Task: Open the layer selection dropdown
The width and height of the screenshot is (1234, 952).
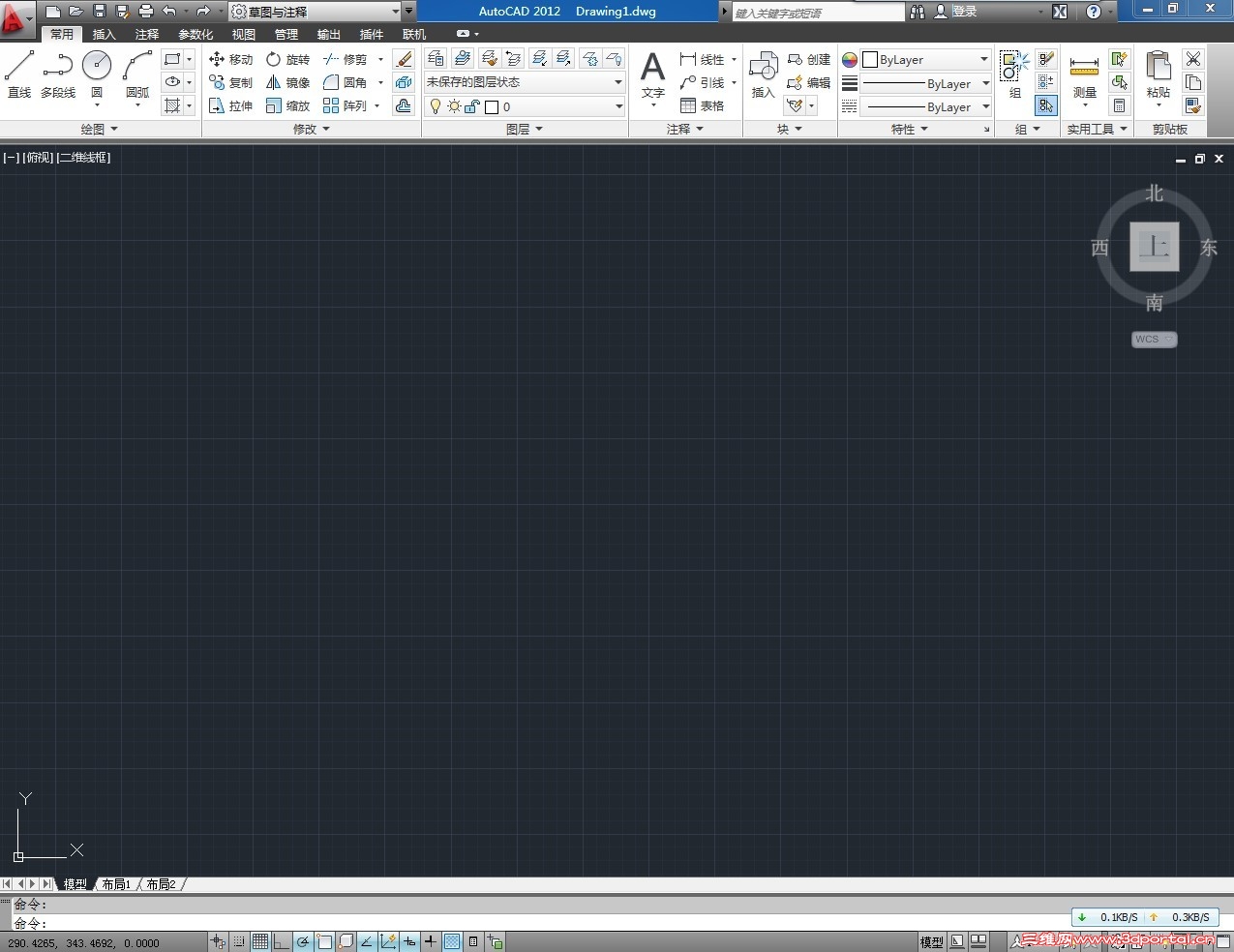Action: (617, 106)
